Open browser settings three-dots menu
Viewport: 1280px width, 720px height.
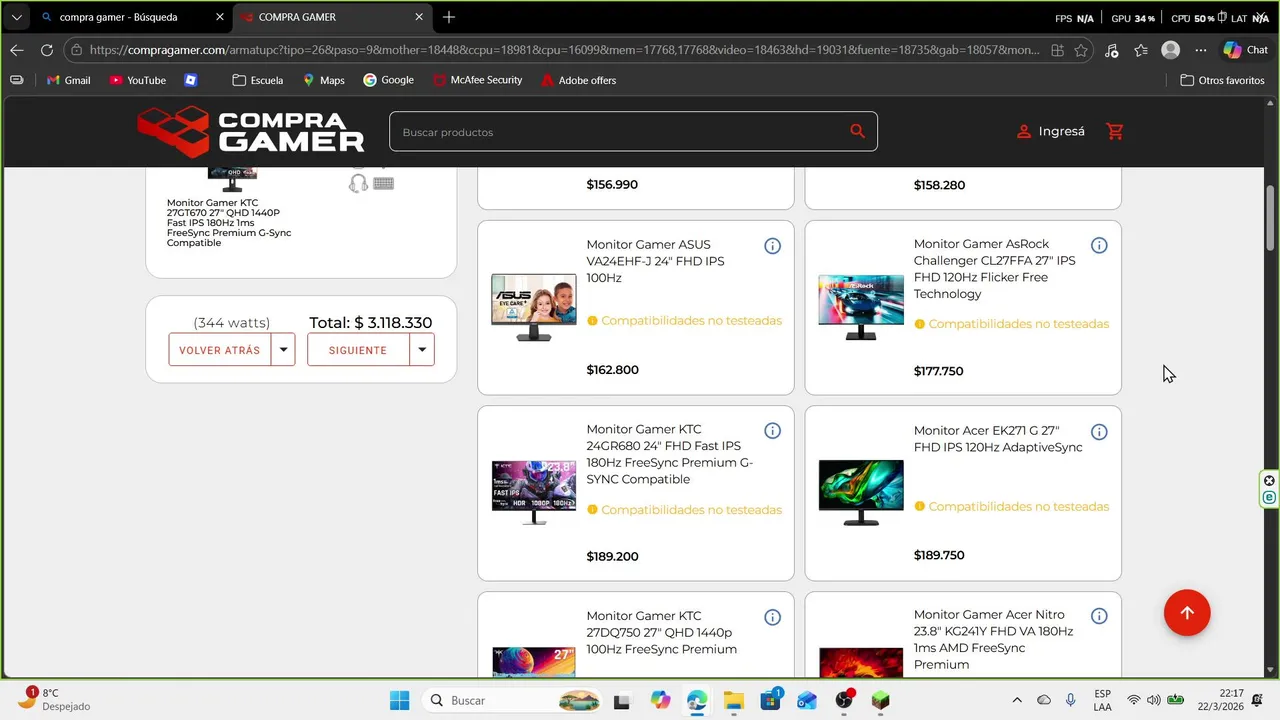pyautogui.click(x=1201, y=50)
